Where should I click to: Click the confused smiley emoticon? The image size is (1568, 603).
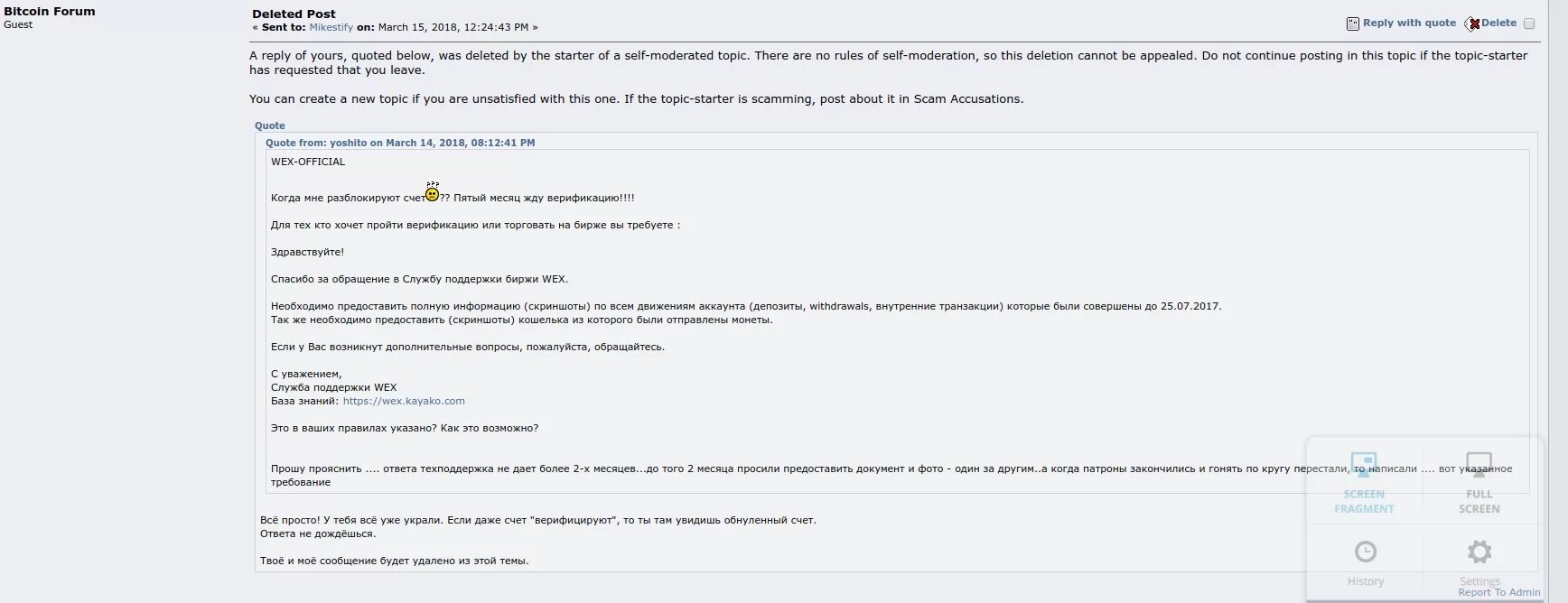(x=433, y=193)
